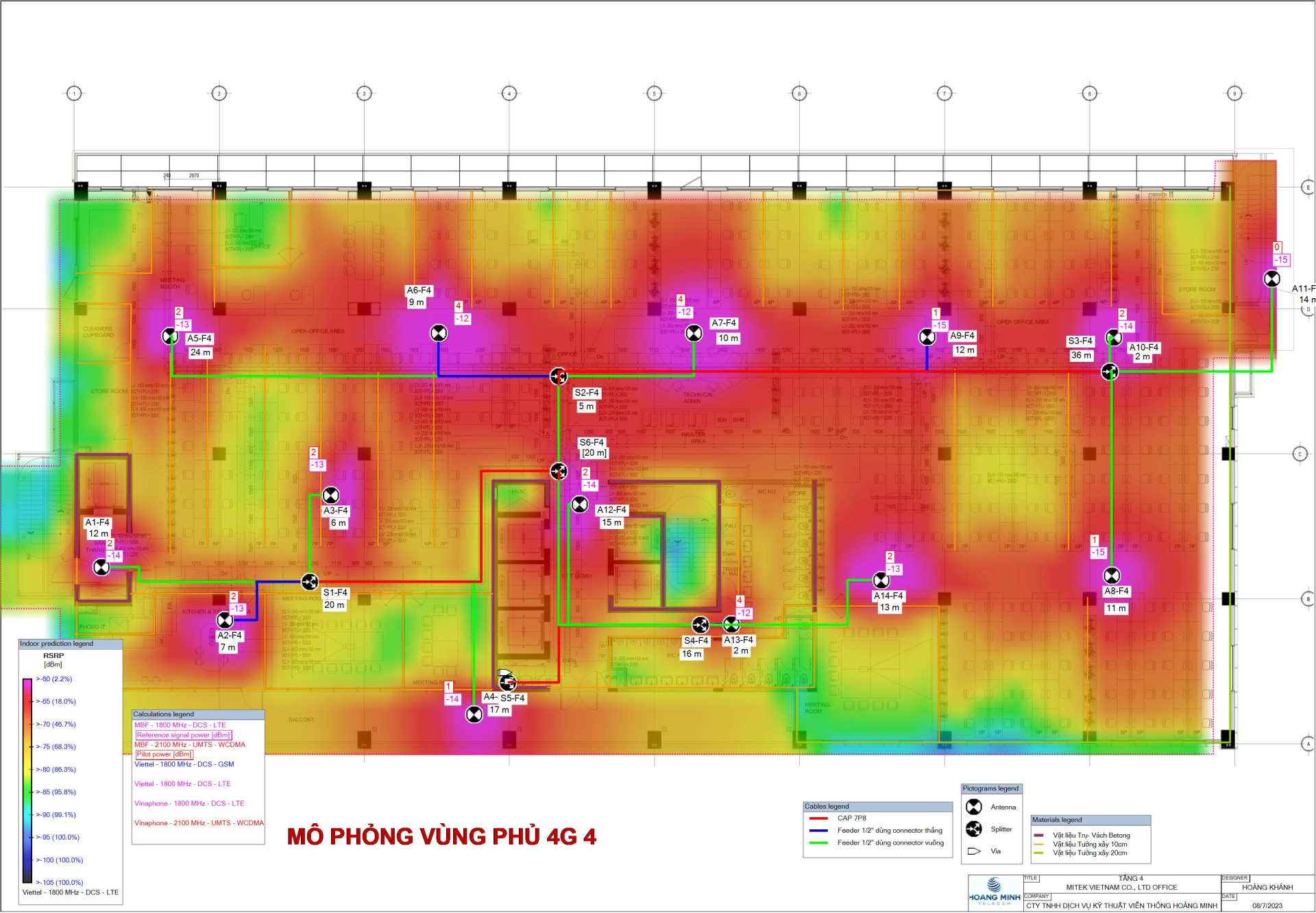
Task: Click the A12-F4 antenna icon
Action: point(580,505)
